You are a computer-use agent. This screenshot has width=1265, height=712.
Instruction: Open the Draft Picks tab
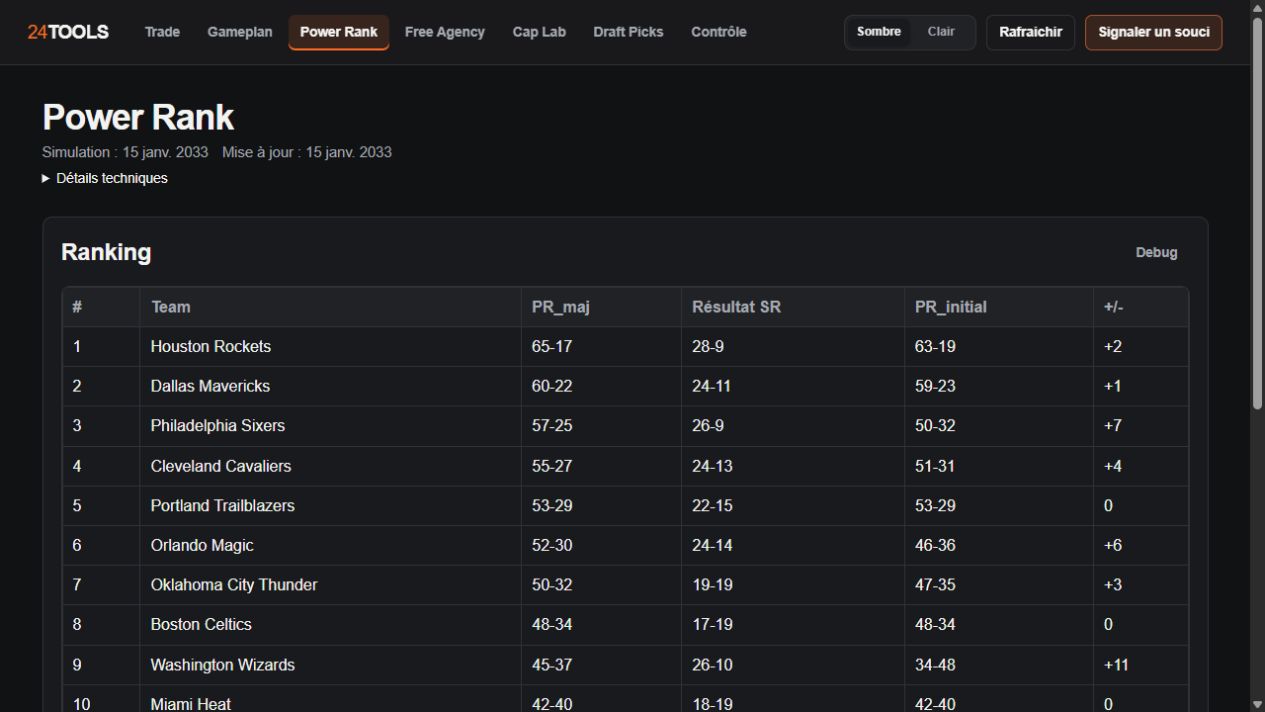(x=628, y=32)
